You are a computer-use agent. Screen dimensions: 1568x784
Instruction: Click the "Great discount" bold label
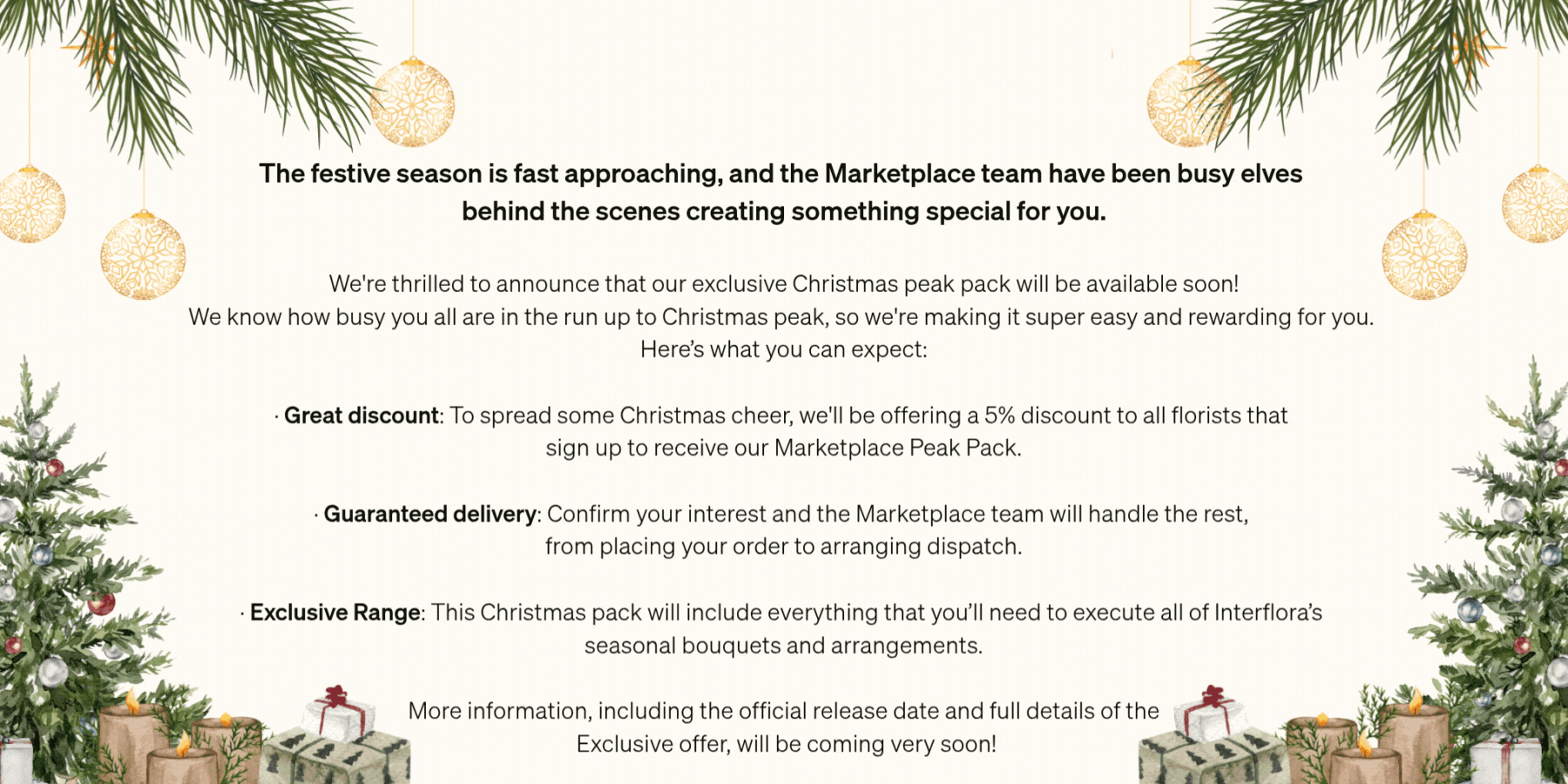(361, 416)
